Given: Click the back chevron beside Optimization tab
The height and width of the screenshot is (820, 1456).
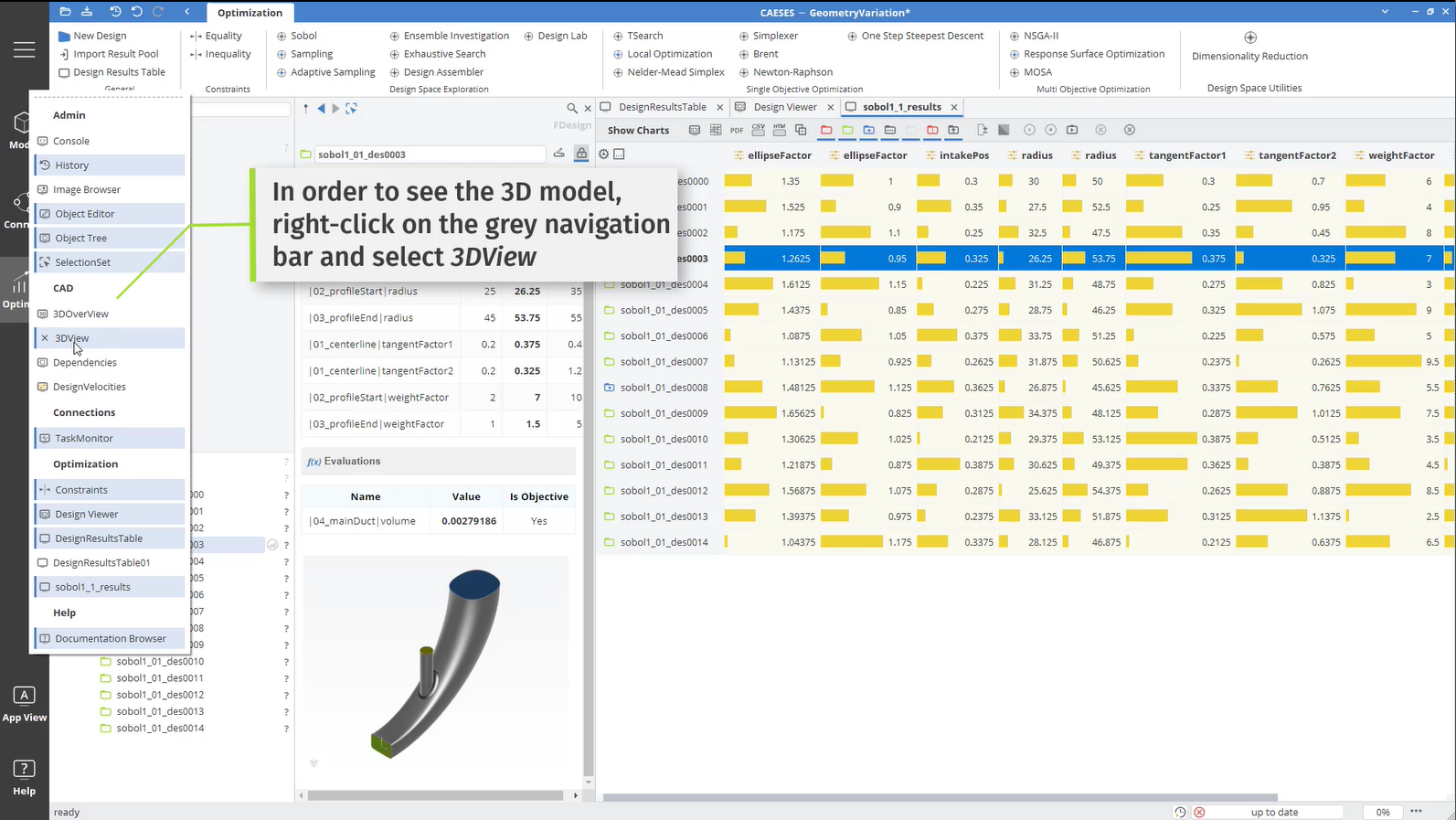Looking at the screenshot, I should coord(187,12).
